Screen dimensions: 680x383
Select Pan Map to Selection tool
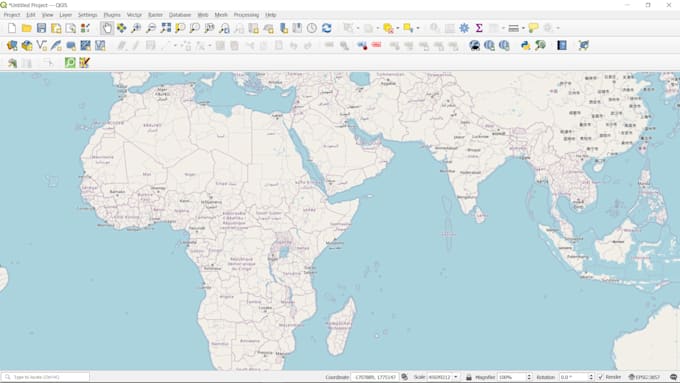click(x=121, y=28)
